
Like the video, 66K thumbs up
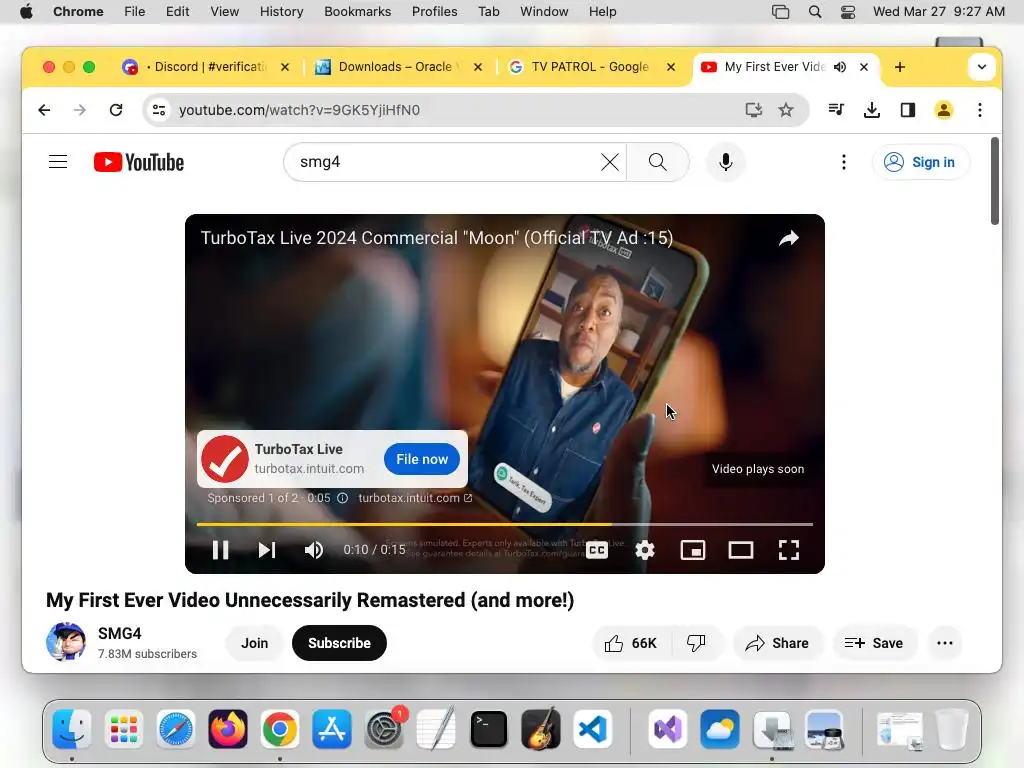pos(631,643)
